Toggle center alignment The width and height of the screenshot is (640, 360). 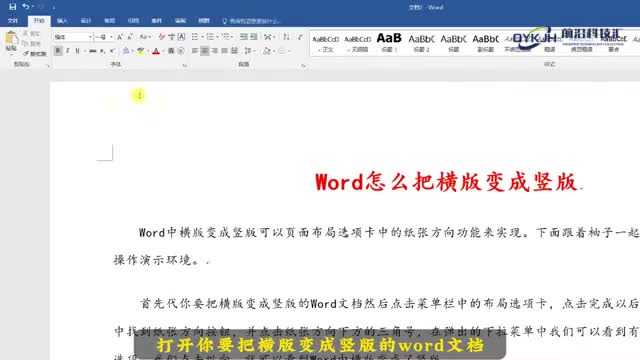204,51
